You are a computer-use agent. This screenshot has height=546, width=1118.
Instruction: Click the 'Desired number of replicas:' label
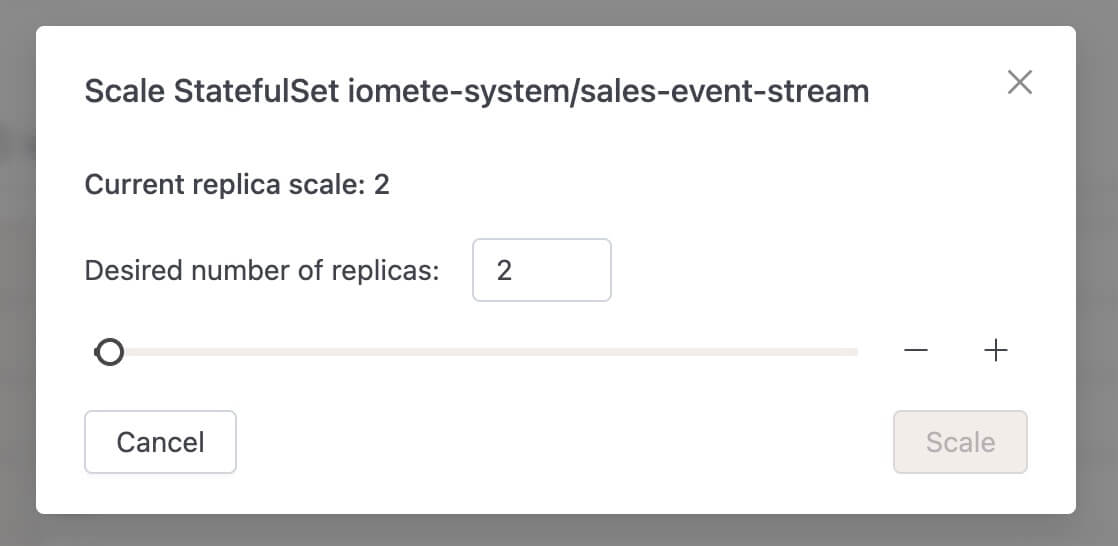(262, 271)
